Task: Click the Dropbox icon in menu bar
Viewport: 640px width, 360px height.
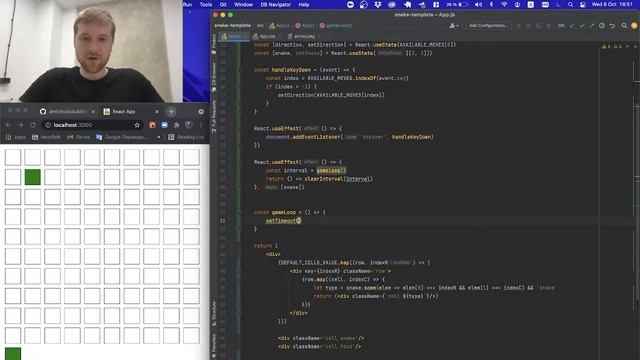Action: coord(378,4)
